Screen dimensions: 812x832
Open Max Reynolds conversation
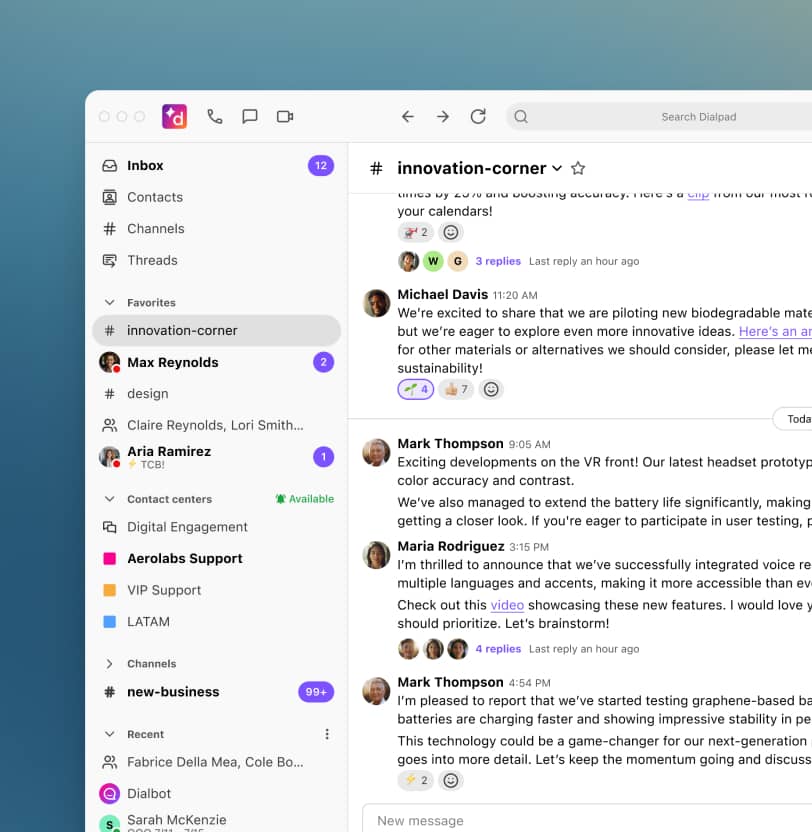217,362
